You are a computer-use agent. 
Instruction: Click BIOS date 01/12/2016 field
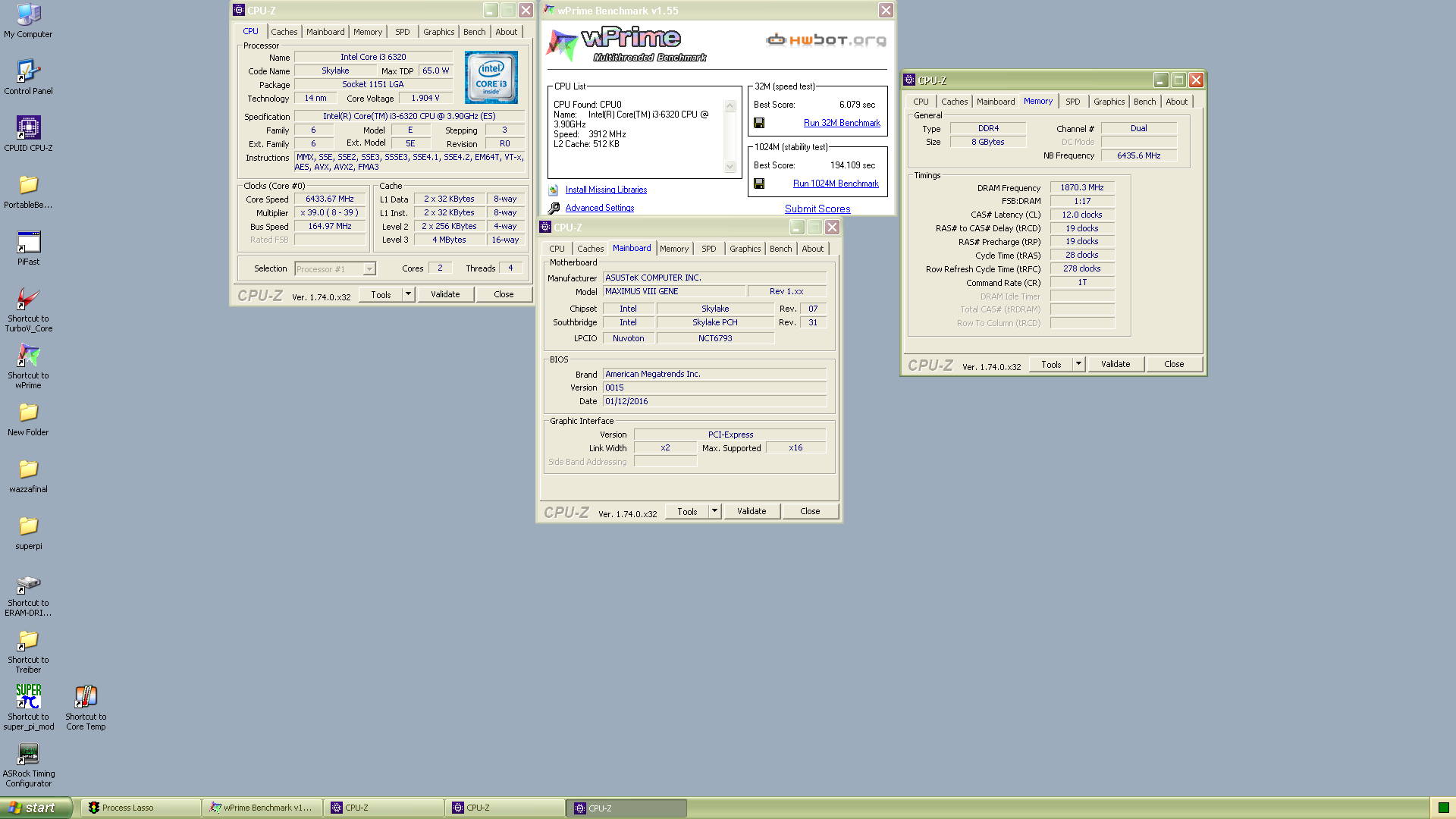click(x=714, y=401)
